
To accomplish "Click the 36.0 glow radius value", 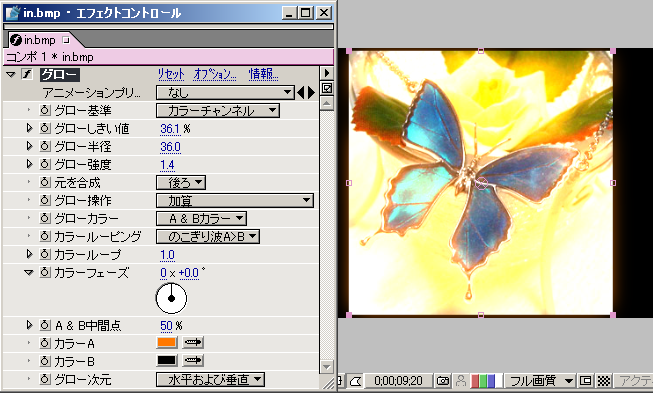I will tap(170, 147).
